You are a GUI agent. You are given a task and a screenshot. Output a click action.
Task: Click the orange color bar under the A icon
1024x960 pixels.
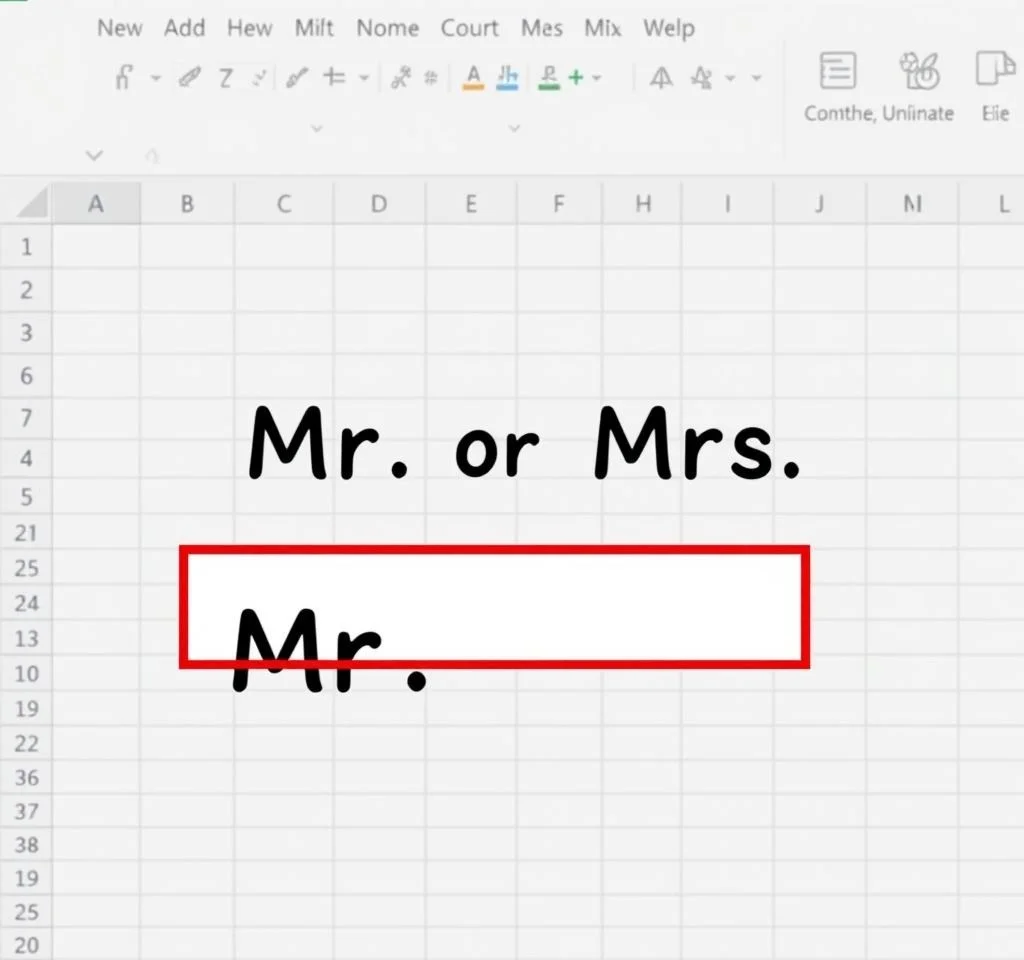tap(471, 84)
